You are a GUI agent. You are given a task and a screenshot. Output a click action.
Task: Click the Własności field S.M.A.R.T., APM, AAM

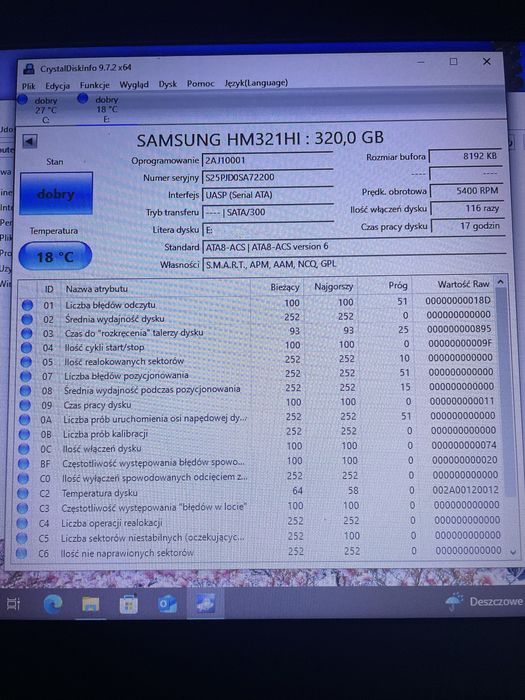(354, 264)
